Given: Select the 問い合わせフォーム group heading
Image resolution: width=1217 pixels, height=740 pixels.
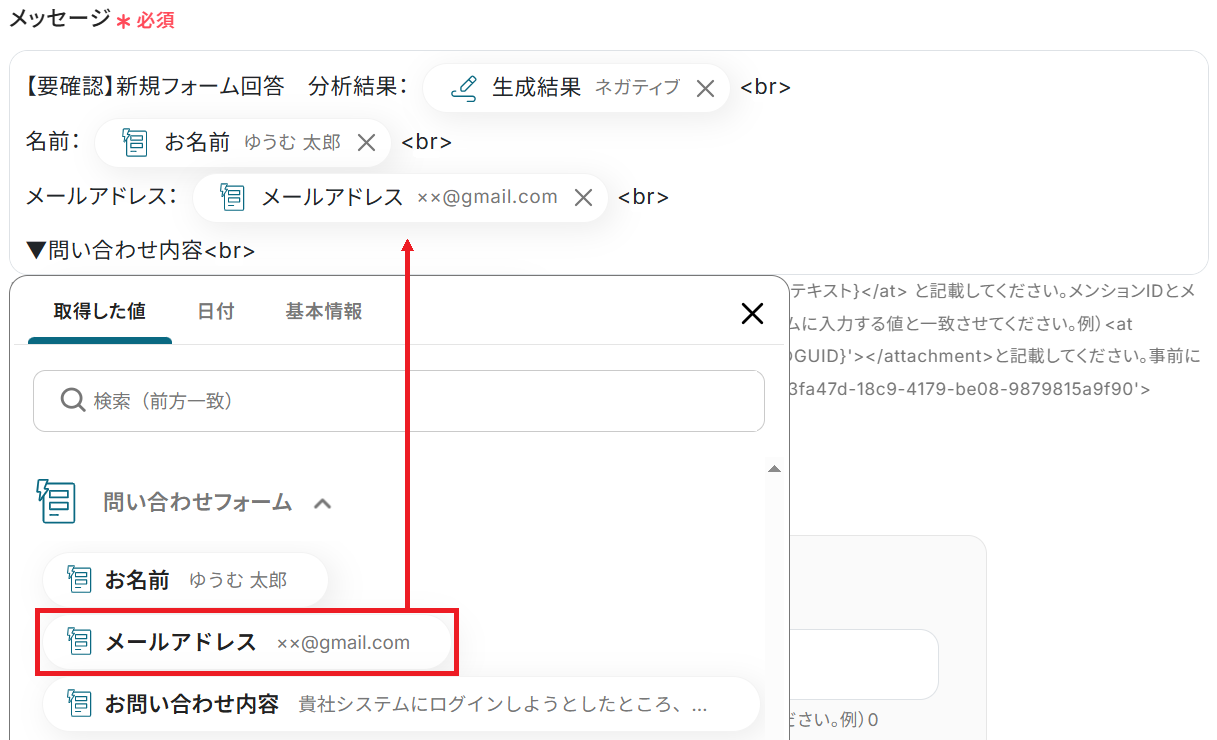Looking at the screenshot, I should pyautogui.click(x=198, y=502).
